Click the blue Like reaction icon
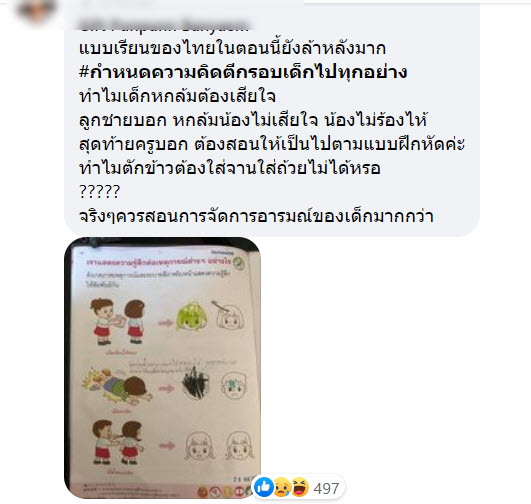This screenshot has height=504, width=531. pyautogui.click(x=264, y=487)
